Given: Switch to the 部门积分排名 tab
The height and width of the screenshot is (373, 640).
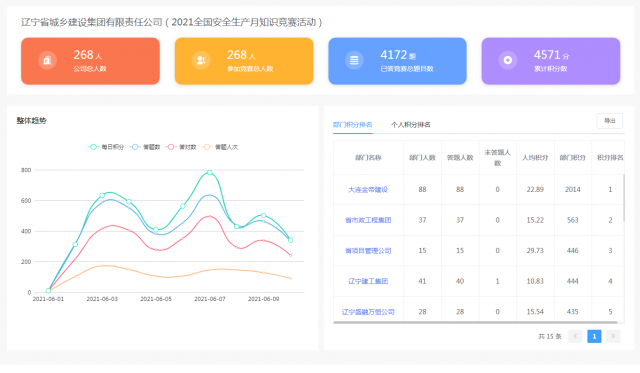Looking at the screenshot, I should point(353,124).
